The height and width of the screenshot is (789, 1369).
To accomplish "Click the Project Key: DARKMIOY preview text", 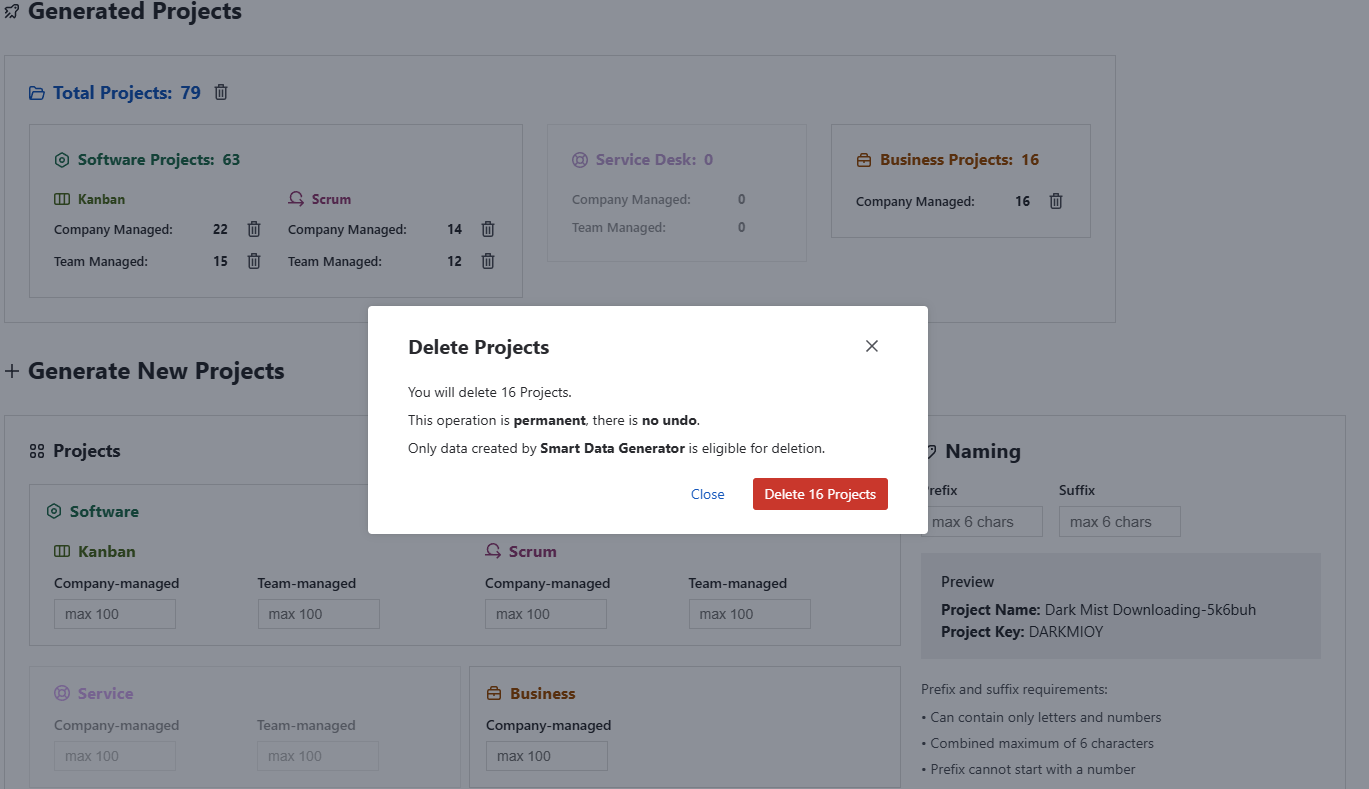I will (x=1022, y=632).
